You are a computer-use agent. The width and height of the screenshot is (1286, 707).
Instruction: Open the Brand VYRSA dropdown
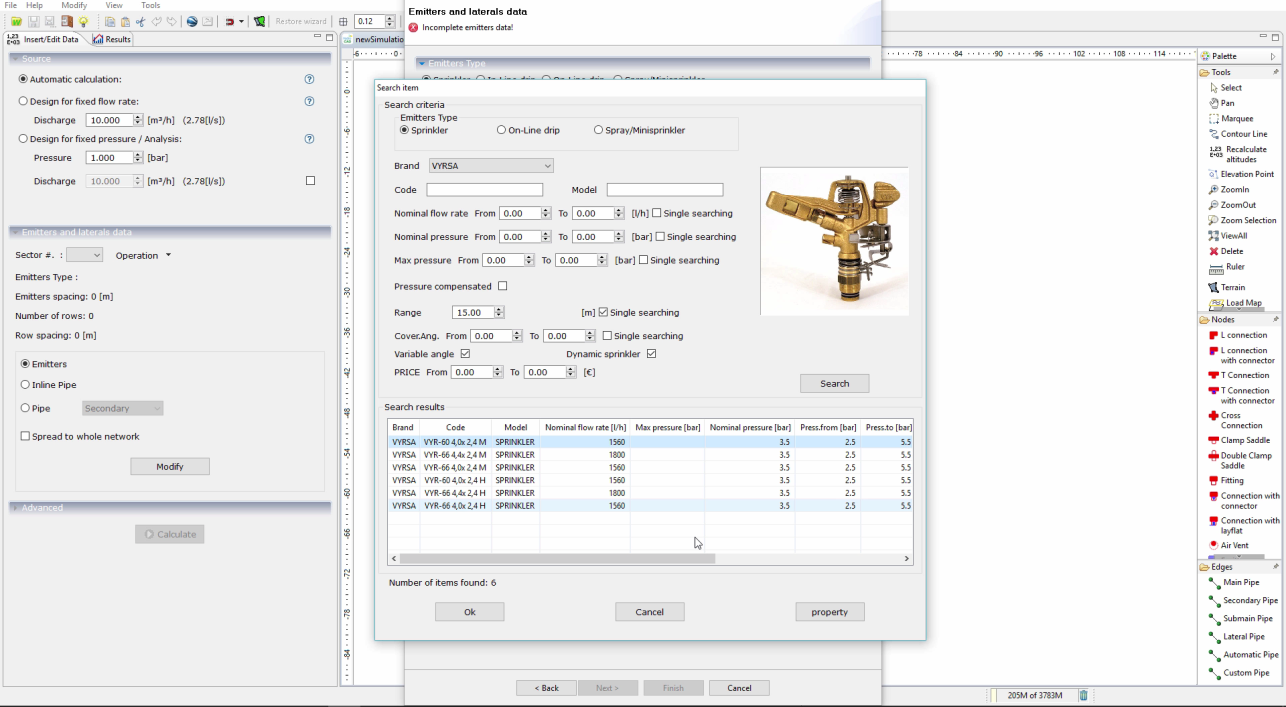coord(490,166)
